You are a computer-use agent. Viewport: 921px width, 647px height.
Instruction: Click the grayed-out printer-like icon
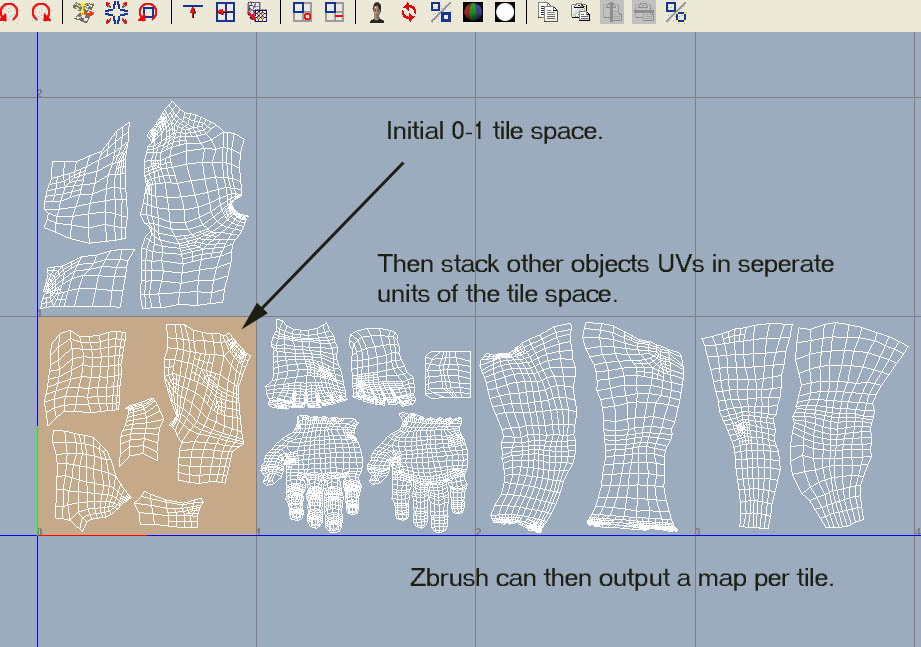(644, 12)
